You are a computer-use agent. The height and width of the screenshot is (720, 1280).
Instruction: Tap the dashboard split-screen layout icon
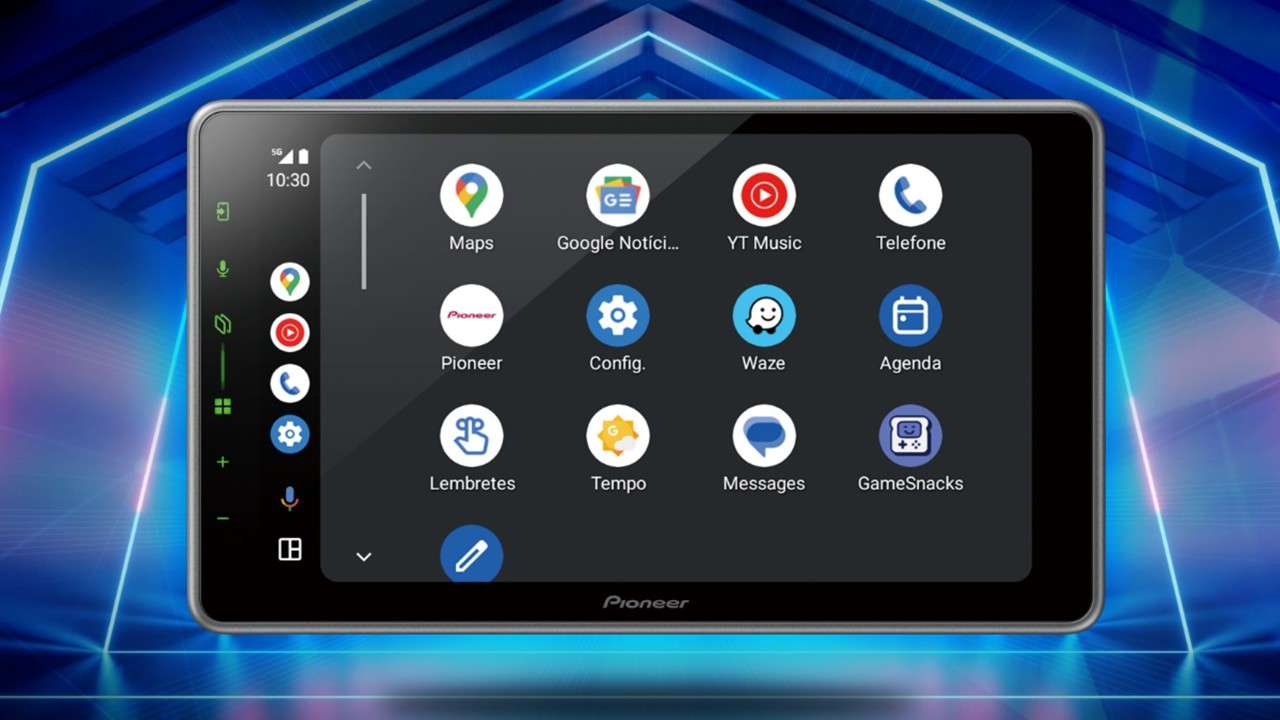[290, 549]
